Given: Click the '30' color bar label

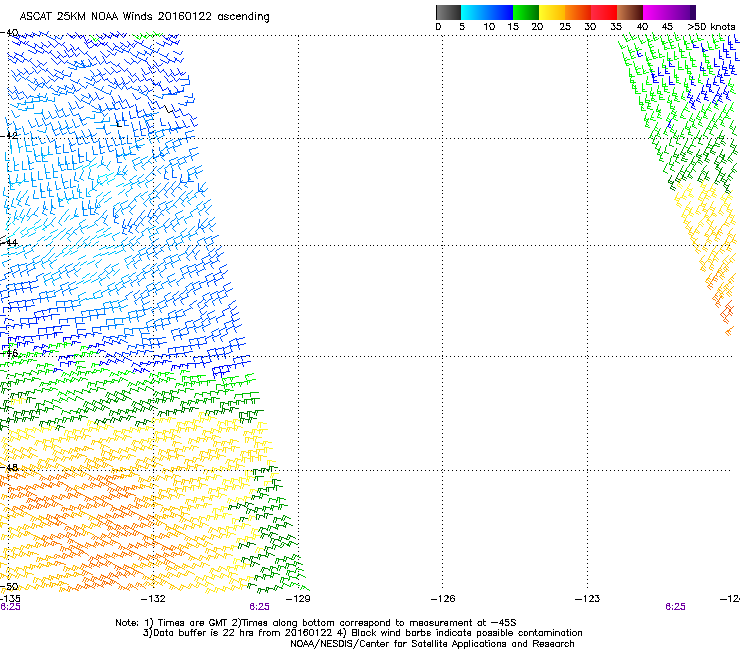Looking at the screenshot, I should pyautogui.click(x=590, y=27).
